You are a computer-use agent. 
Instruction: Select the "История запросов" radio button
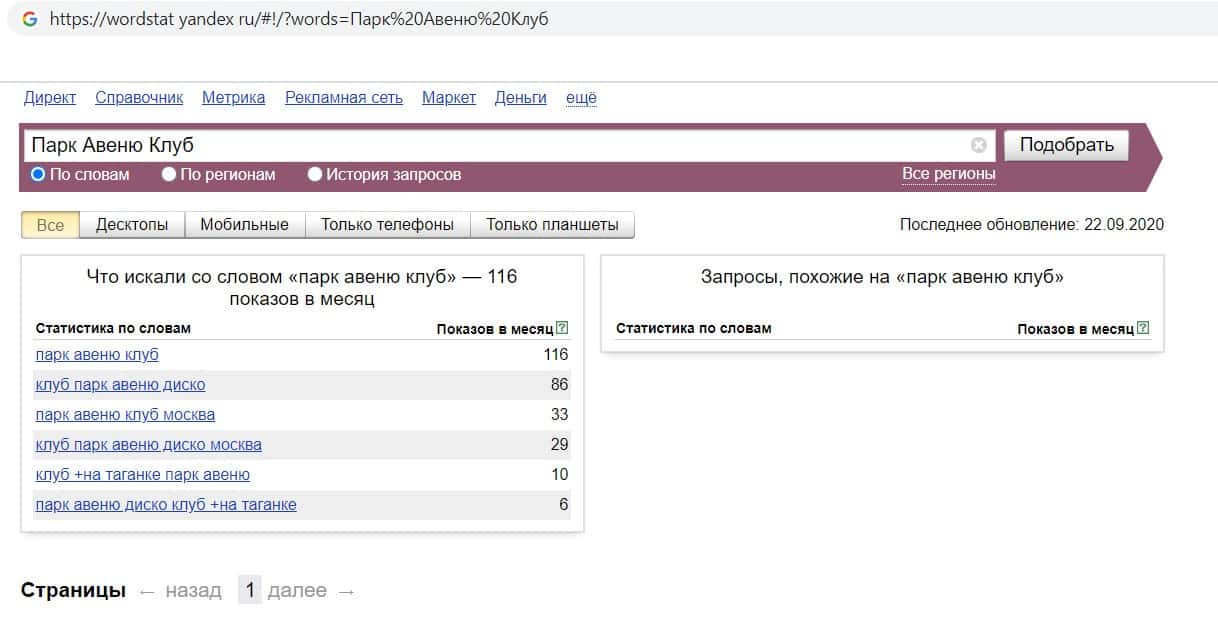point(315,174)
